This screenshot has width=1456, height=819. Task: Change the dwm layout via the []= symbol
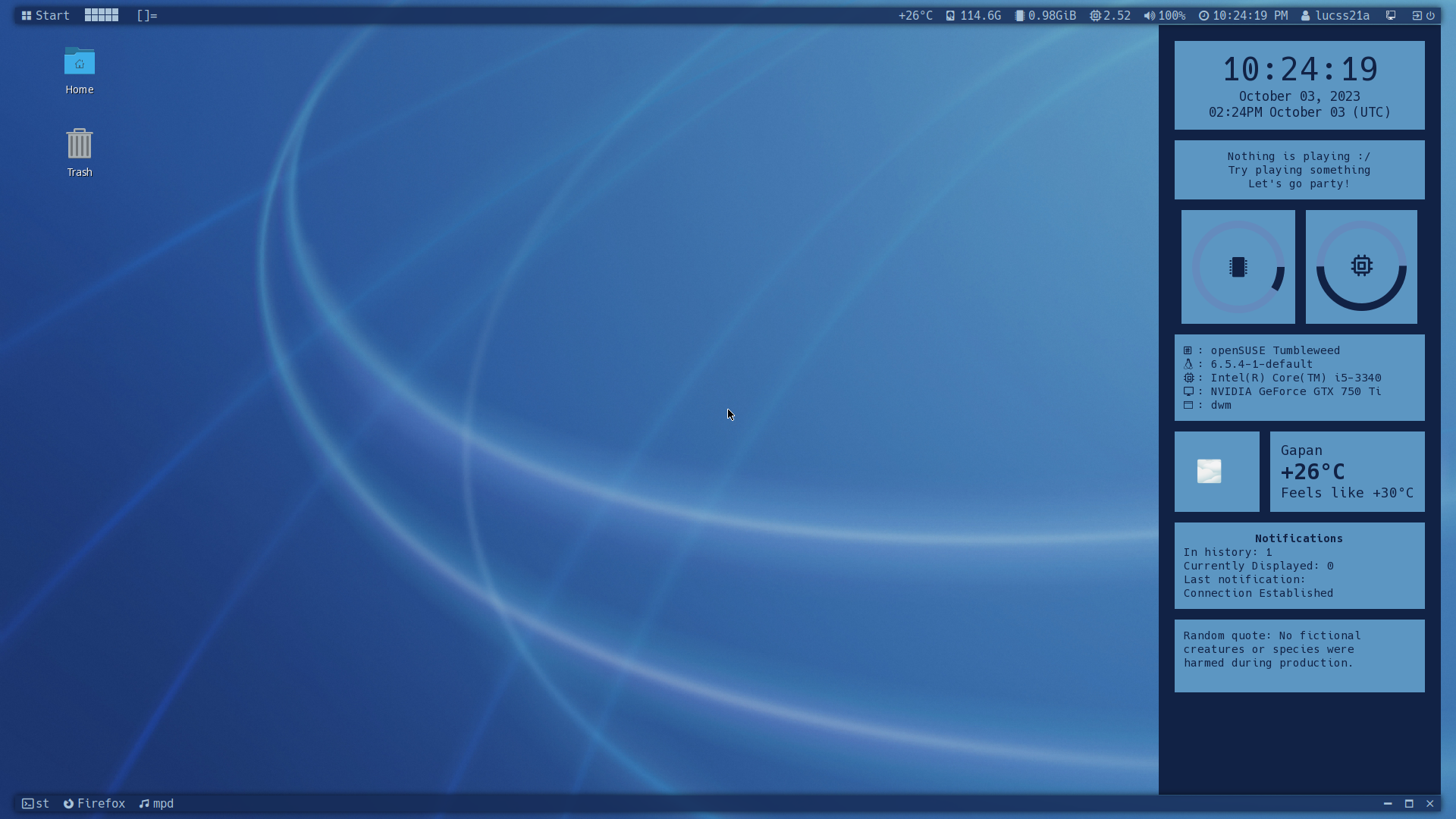point(146,15)
